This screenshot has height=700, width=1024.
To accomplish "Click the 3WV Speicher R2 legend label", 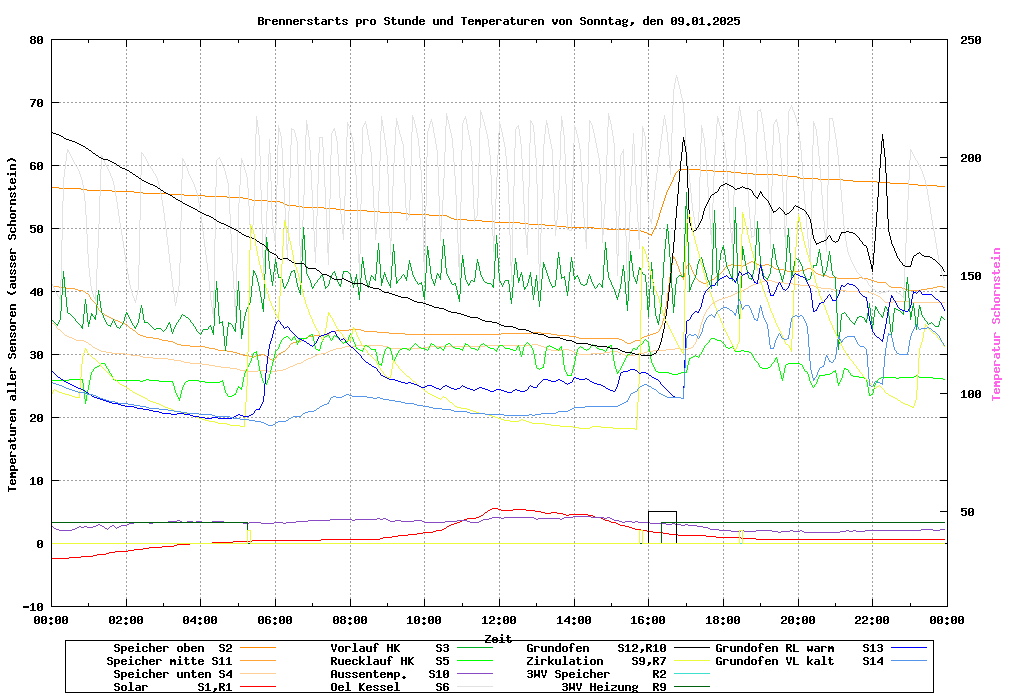I will (596, 674).
